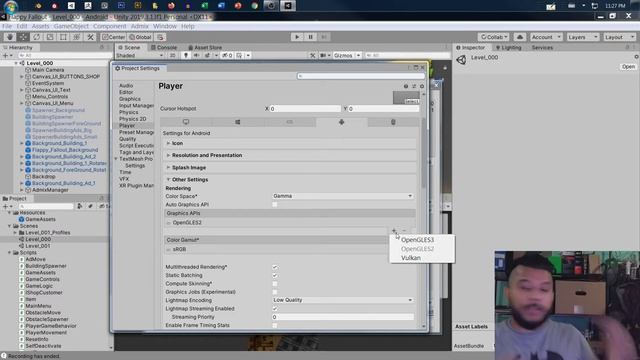
Task: Switch to the Asset Store tab
Action: tap(205, 47)
